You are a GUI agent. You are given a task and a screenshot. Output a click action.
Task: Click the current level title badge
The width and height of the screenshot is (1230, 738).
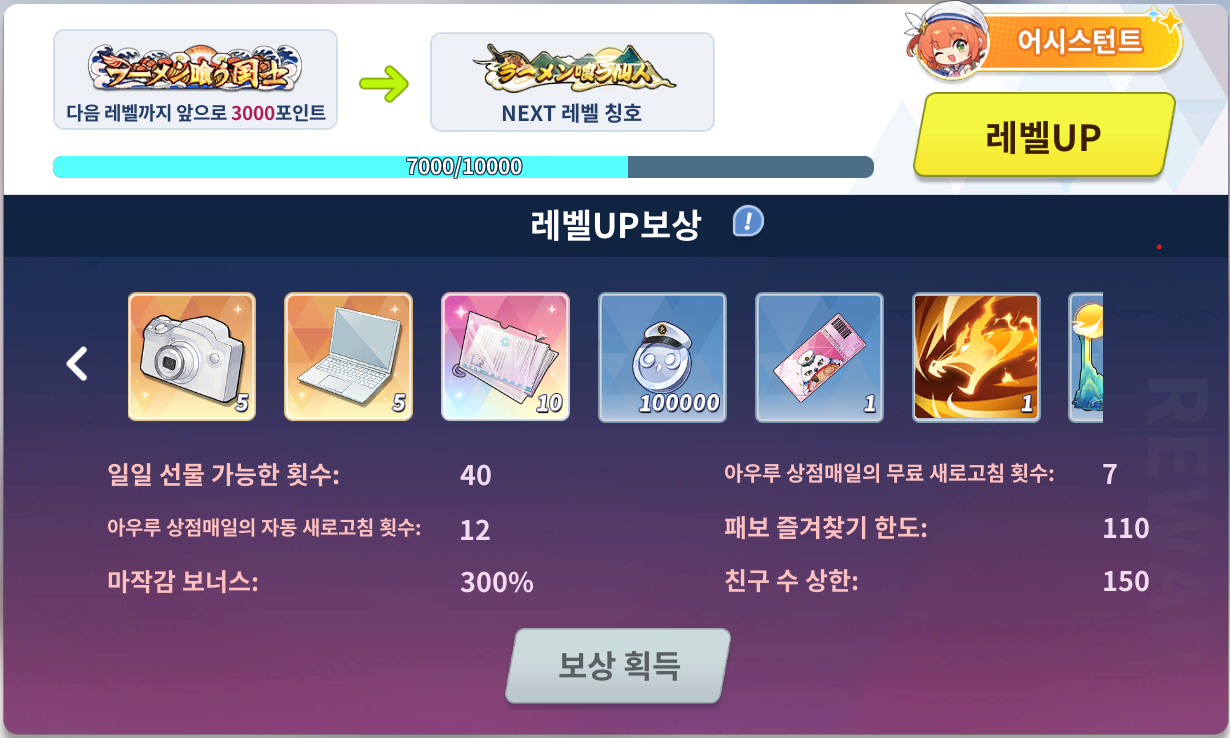(x=195, y=80)
